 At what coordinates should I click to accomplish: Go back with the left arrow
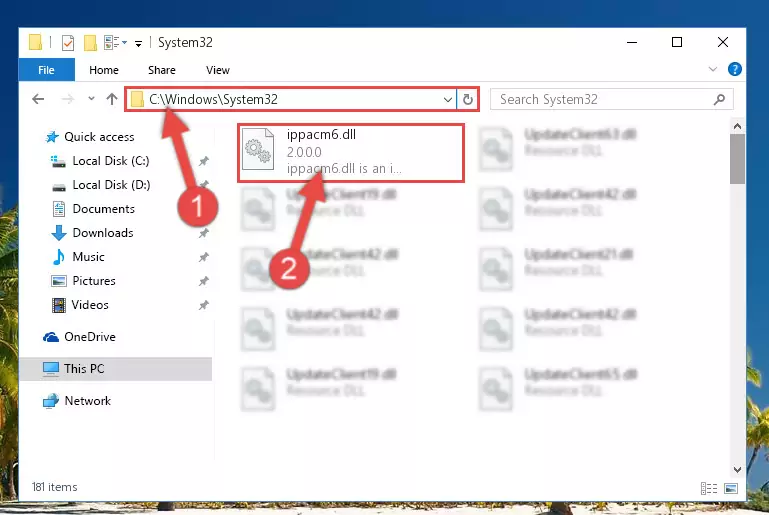point(38,100)
